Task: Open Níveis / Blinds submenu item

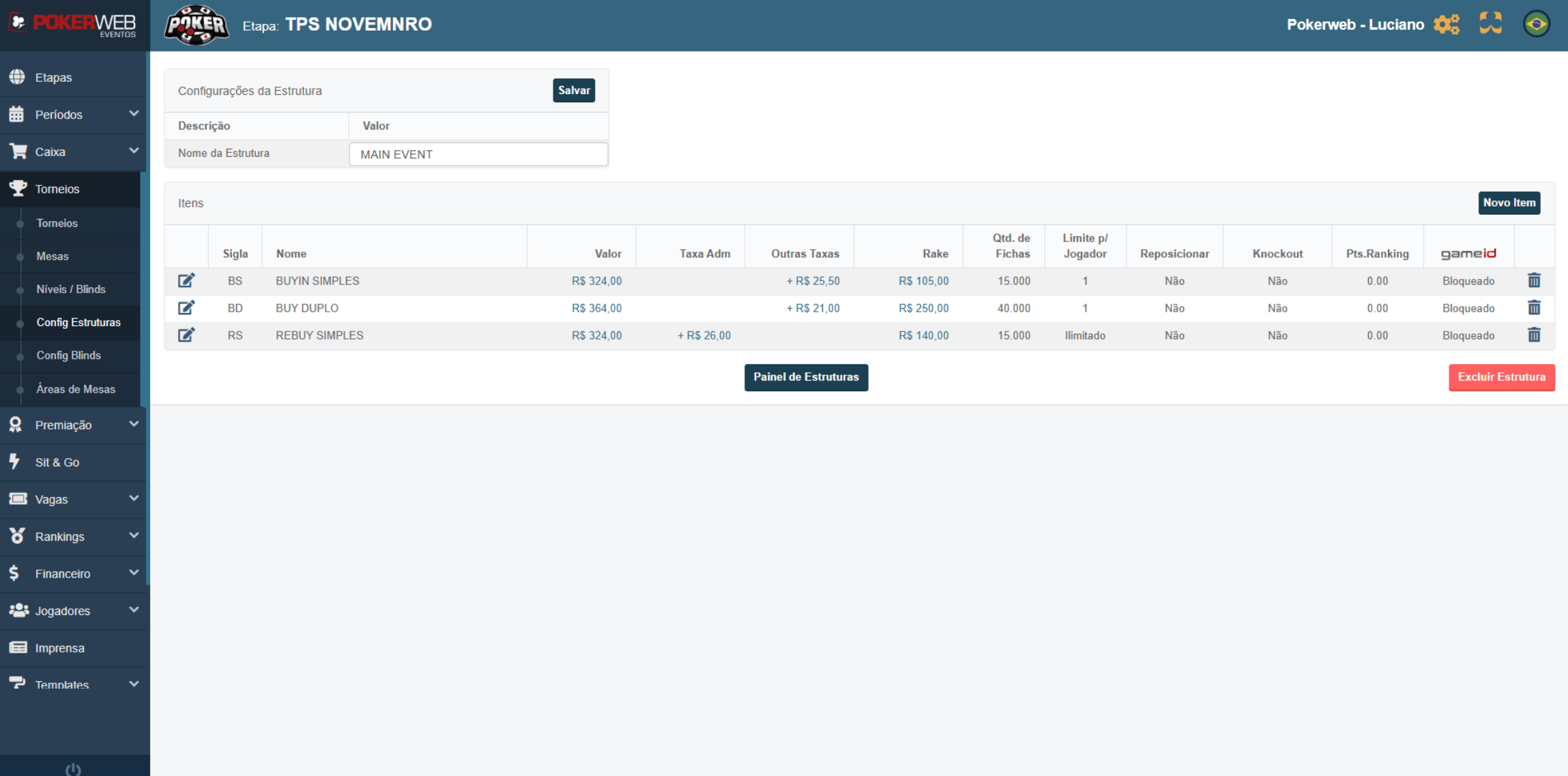Action: pos(71,289)
